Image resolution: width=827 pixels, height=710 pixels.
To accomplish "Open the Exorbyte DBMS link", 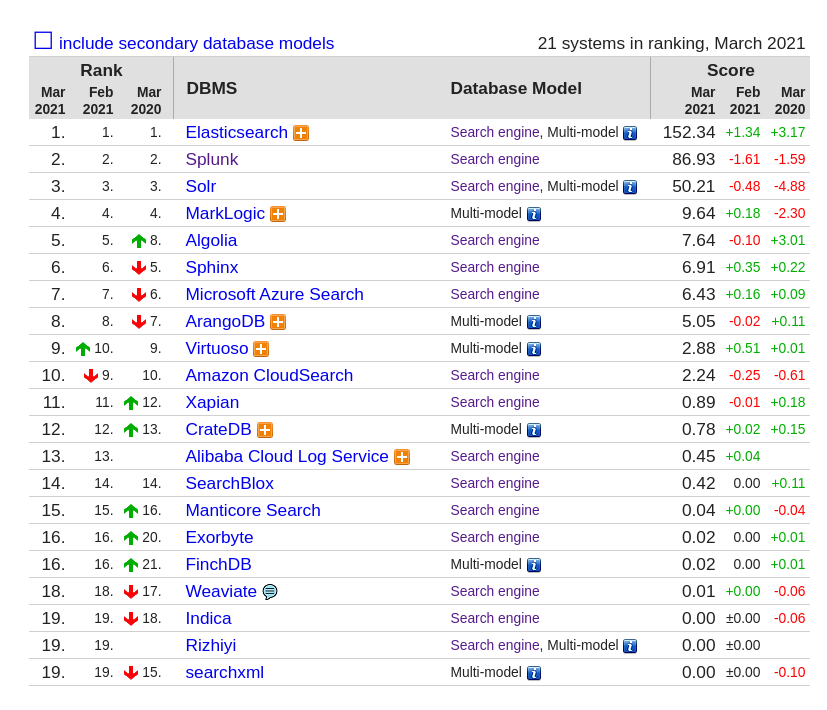I will pyautogui.click(x=219, y=538).
